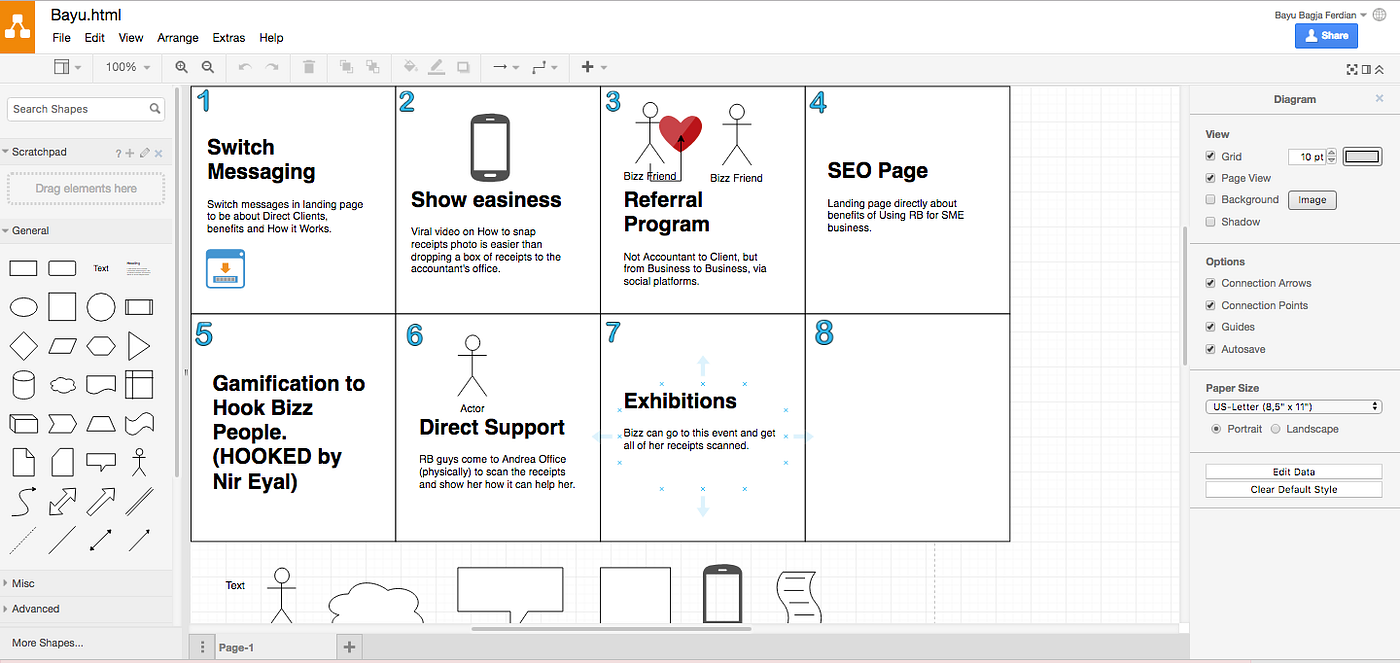Open the Edit menu

tap(94, 38)
